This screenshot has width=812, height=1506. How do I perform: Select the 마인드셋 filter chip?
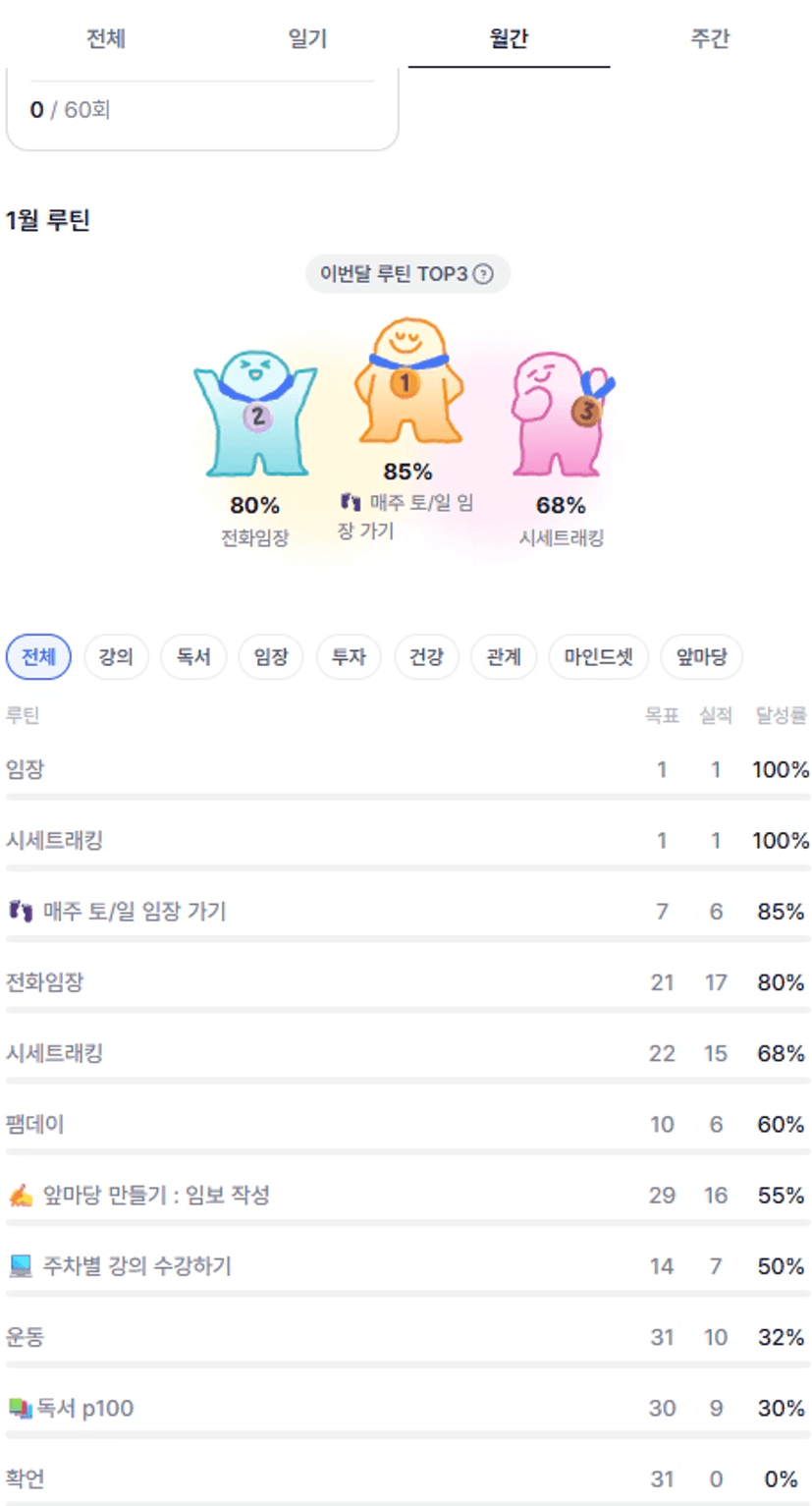point(599,657)
